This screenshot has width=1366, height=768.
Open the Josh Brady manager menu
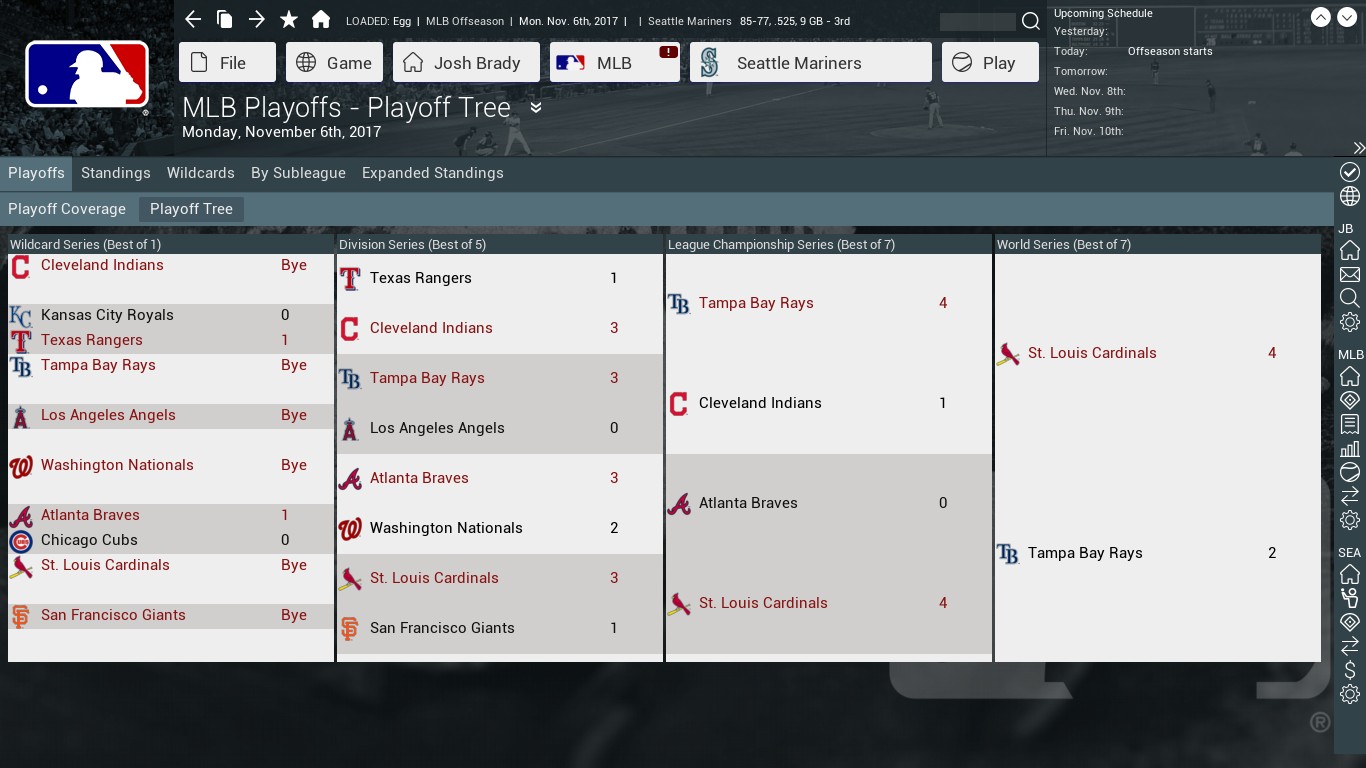466,62
